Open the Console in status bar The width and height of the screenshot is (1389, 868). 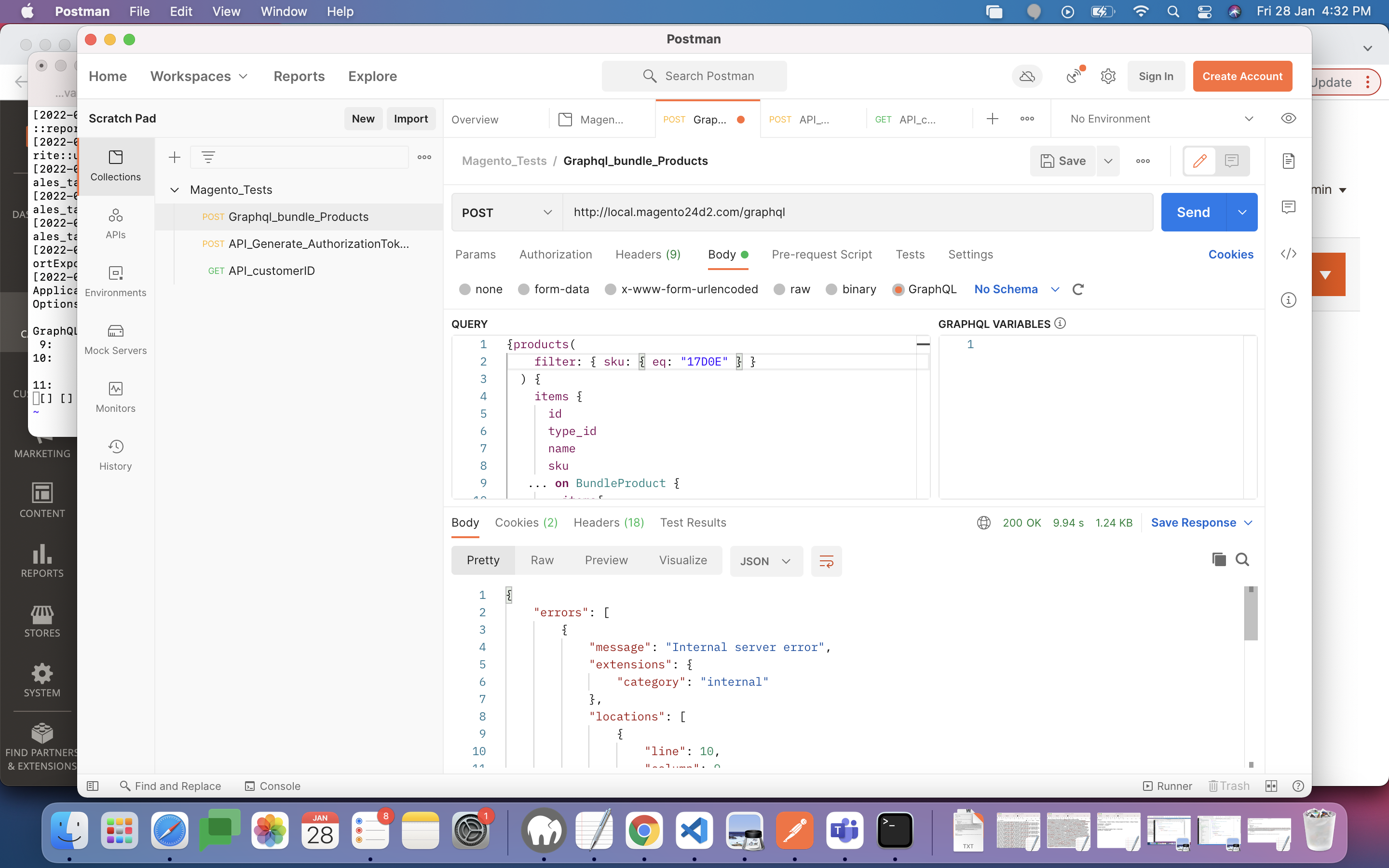[272, 786]
